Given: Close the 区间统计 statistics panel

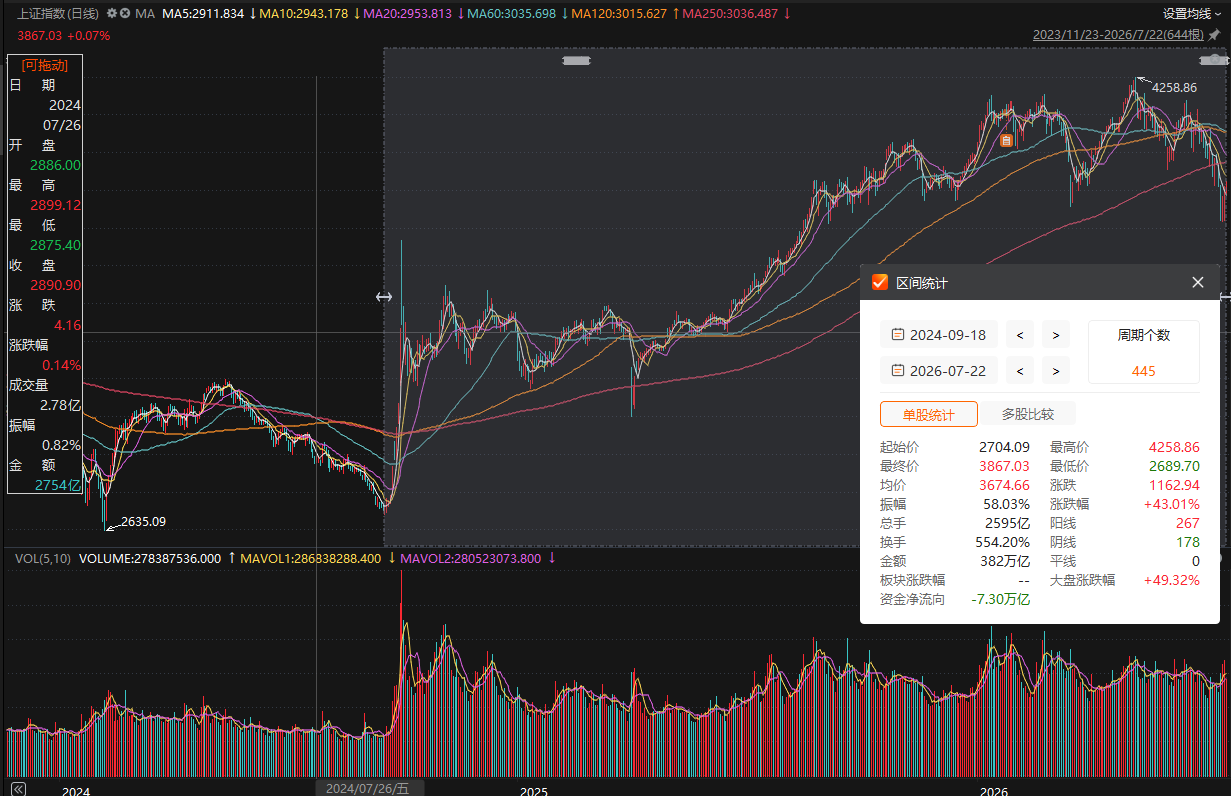Looking at the screenshot, I should 1198,283.
